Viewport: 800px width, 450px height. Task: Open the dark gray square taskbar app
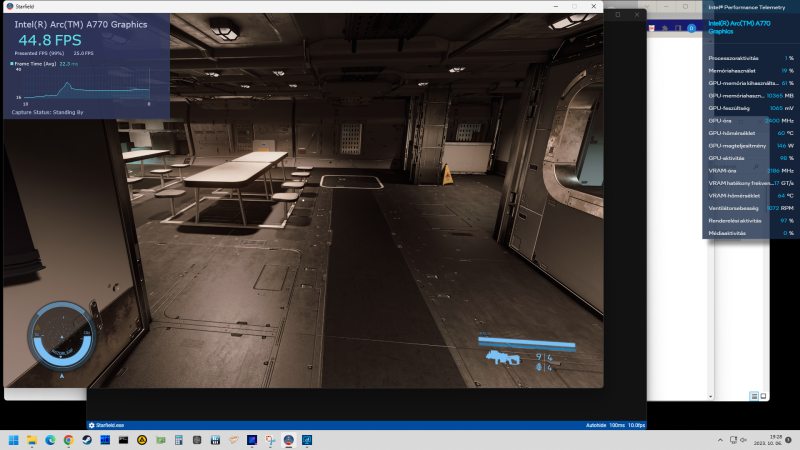tap(197, 440)
